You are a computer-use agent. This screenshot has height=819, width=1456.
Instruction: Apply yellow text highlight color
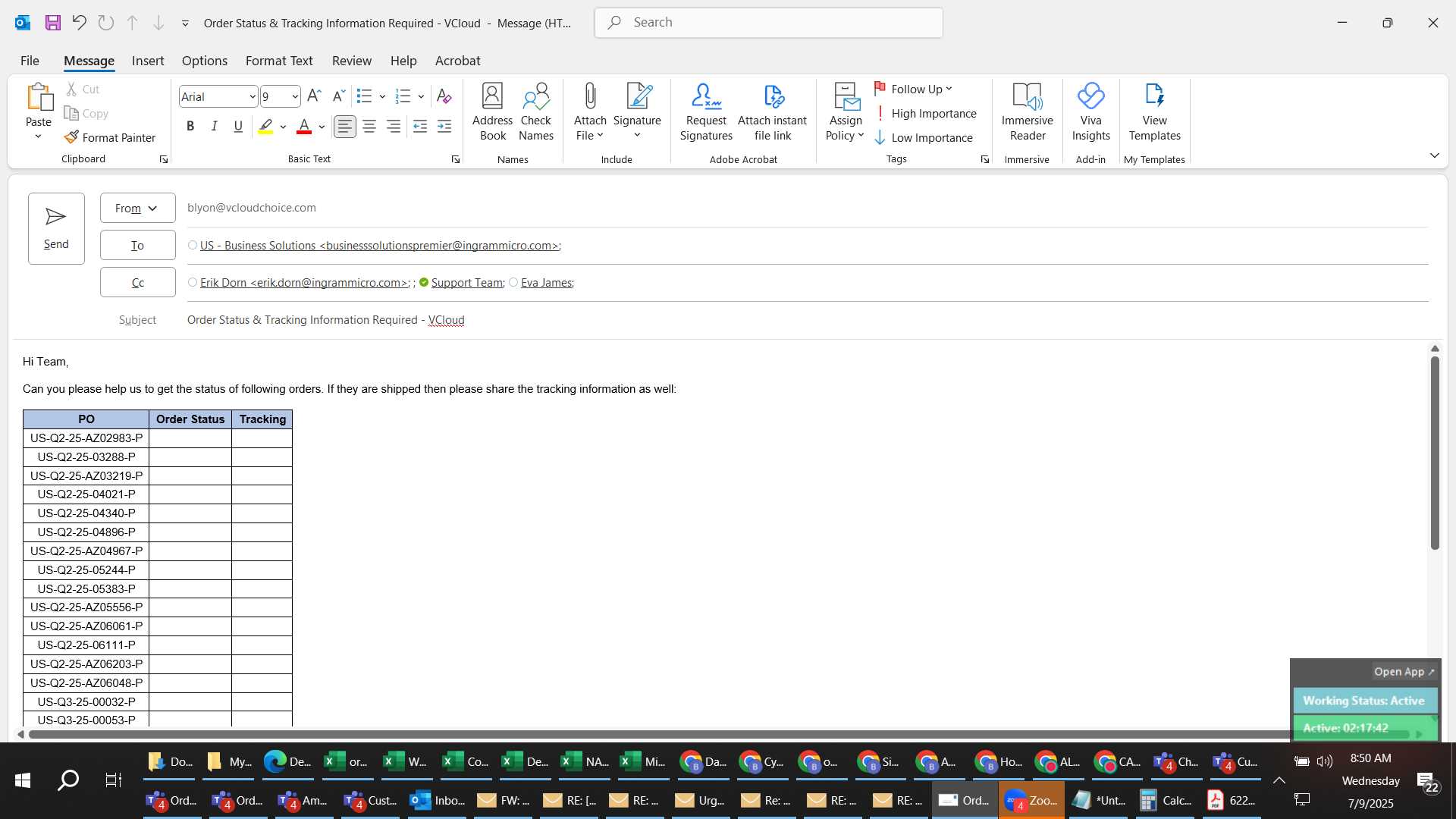click(x=265, y=127)
